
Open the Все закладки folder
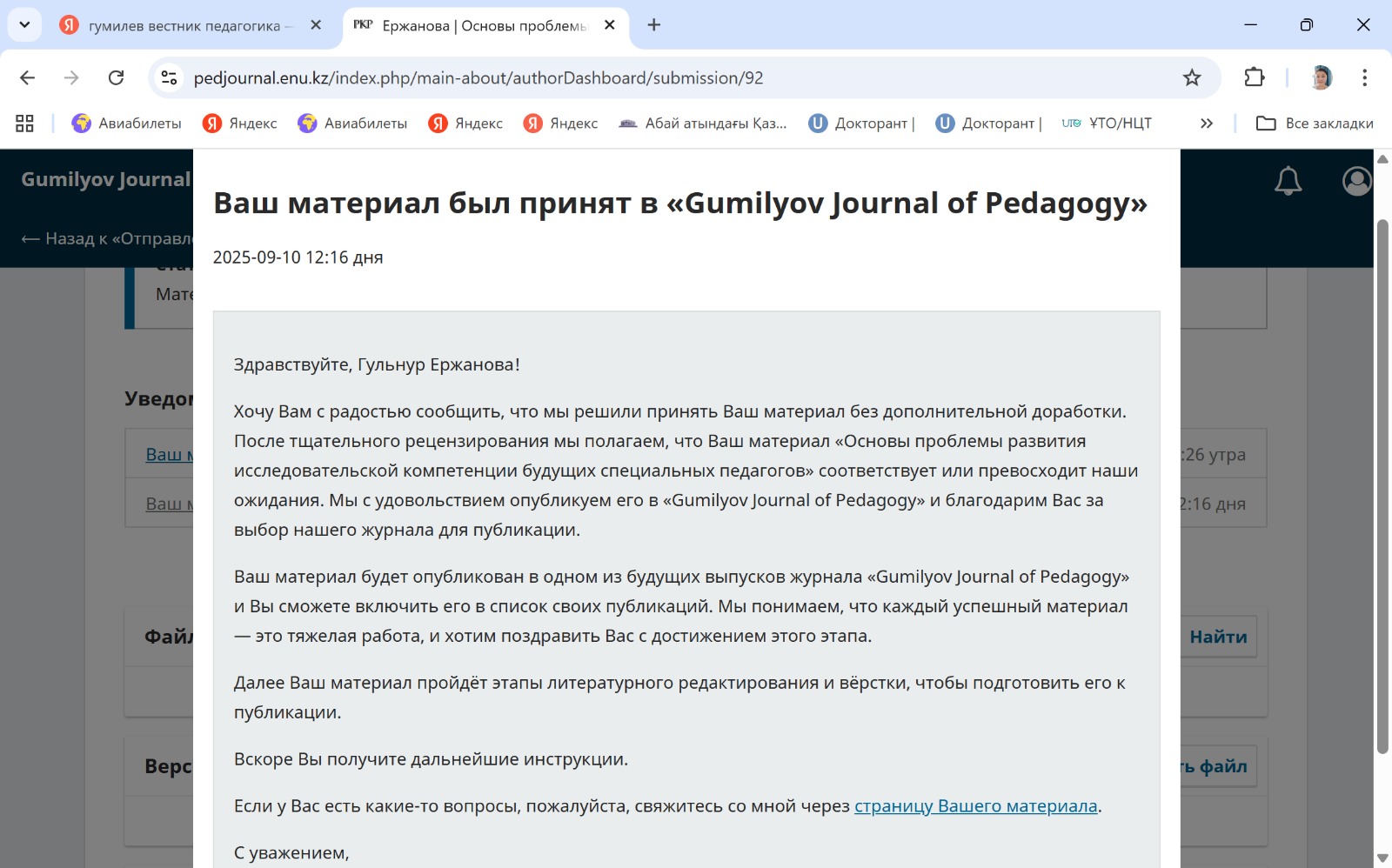point(1315,124)
